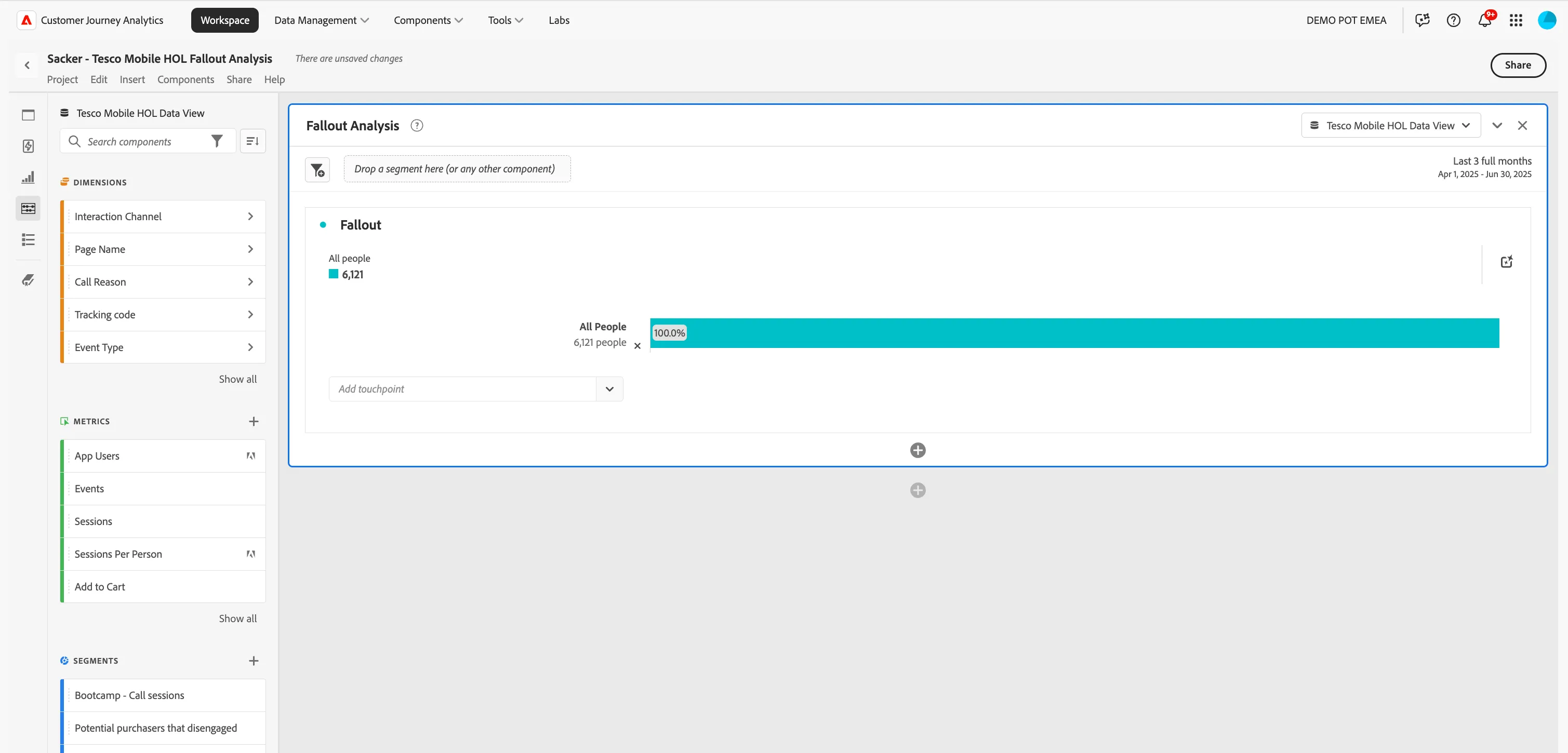
Task: Open the data dictionary list icon
Action: click(28, 239)
